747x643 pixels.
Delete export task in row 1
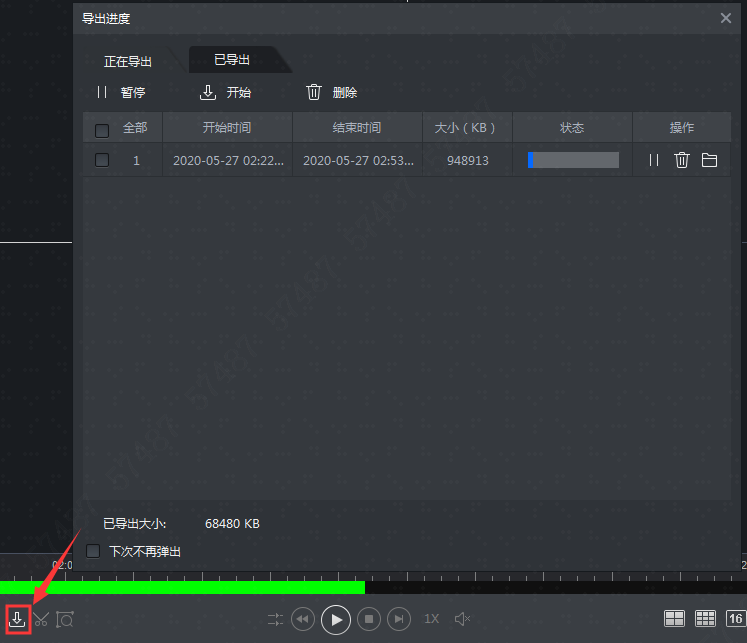point(682,160)
